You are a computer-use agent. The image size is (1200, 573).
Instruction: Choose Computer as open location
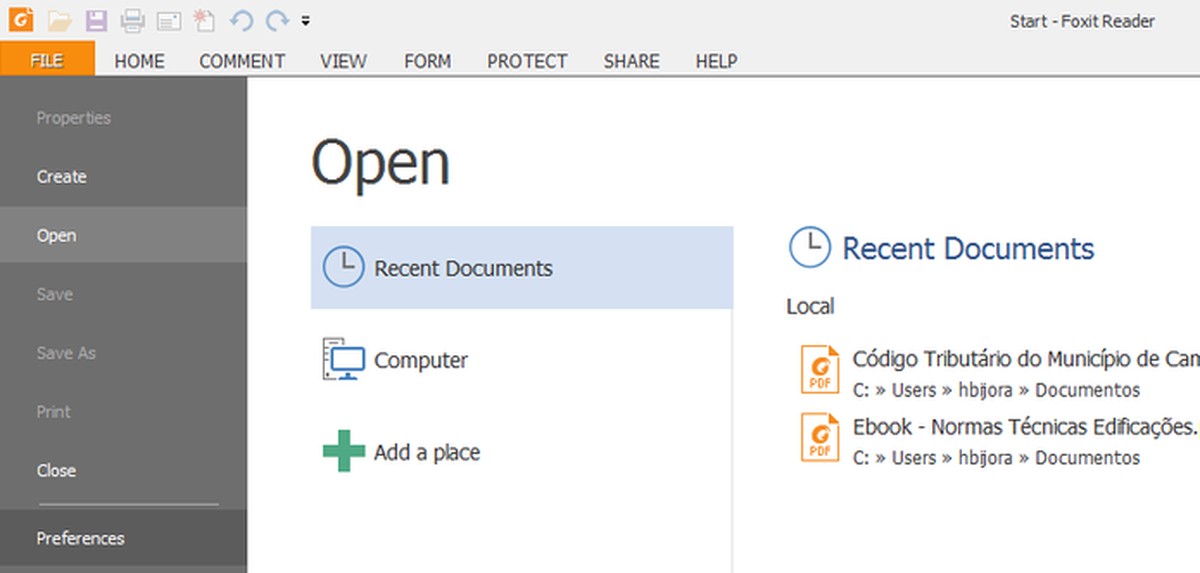pos(522,360)
